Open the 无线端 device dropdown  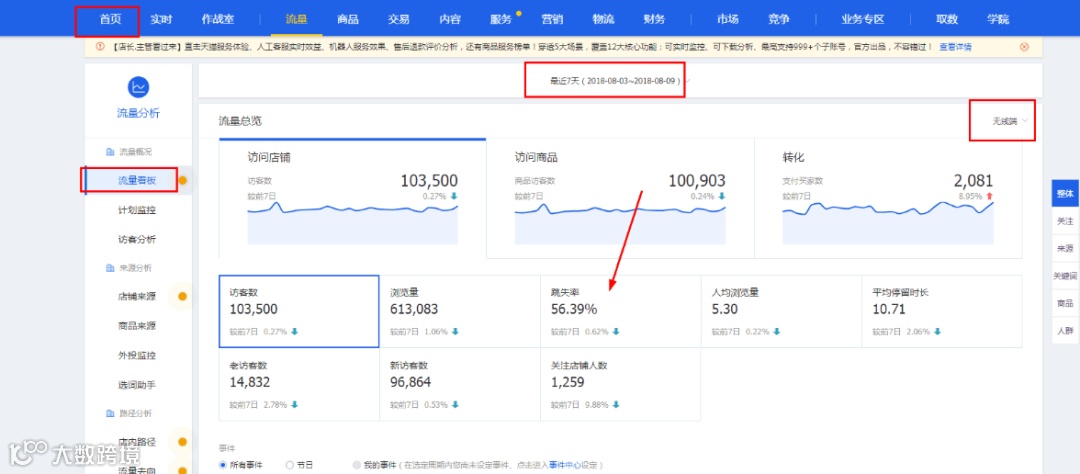(1010, 121)
